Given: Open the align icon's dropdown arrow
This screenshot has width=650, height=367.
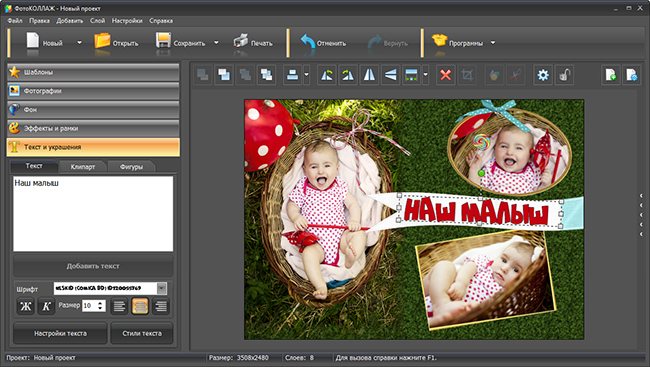Looking at the screenshot, I should coord(307,75).
